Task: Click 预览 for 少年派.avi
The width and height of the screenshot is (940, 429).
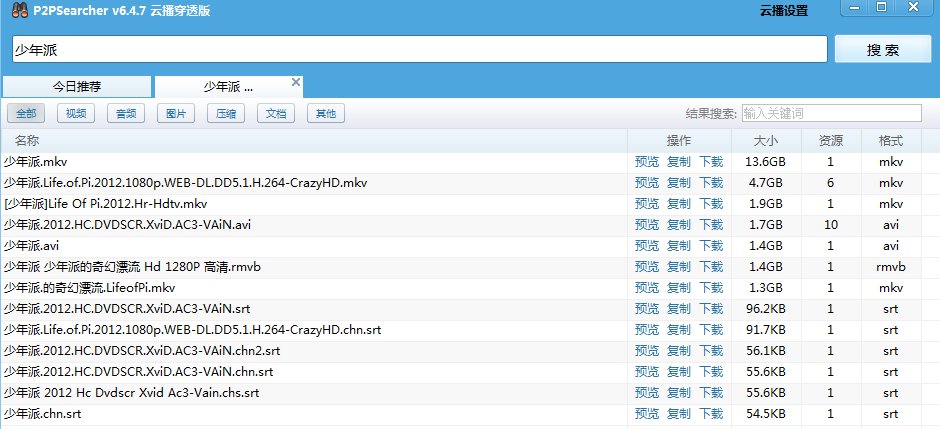Action: click(647, 246)
